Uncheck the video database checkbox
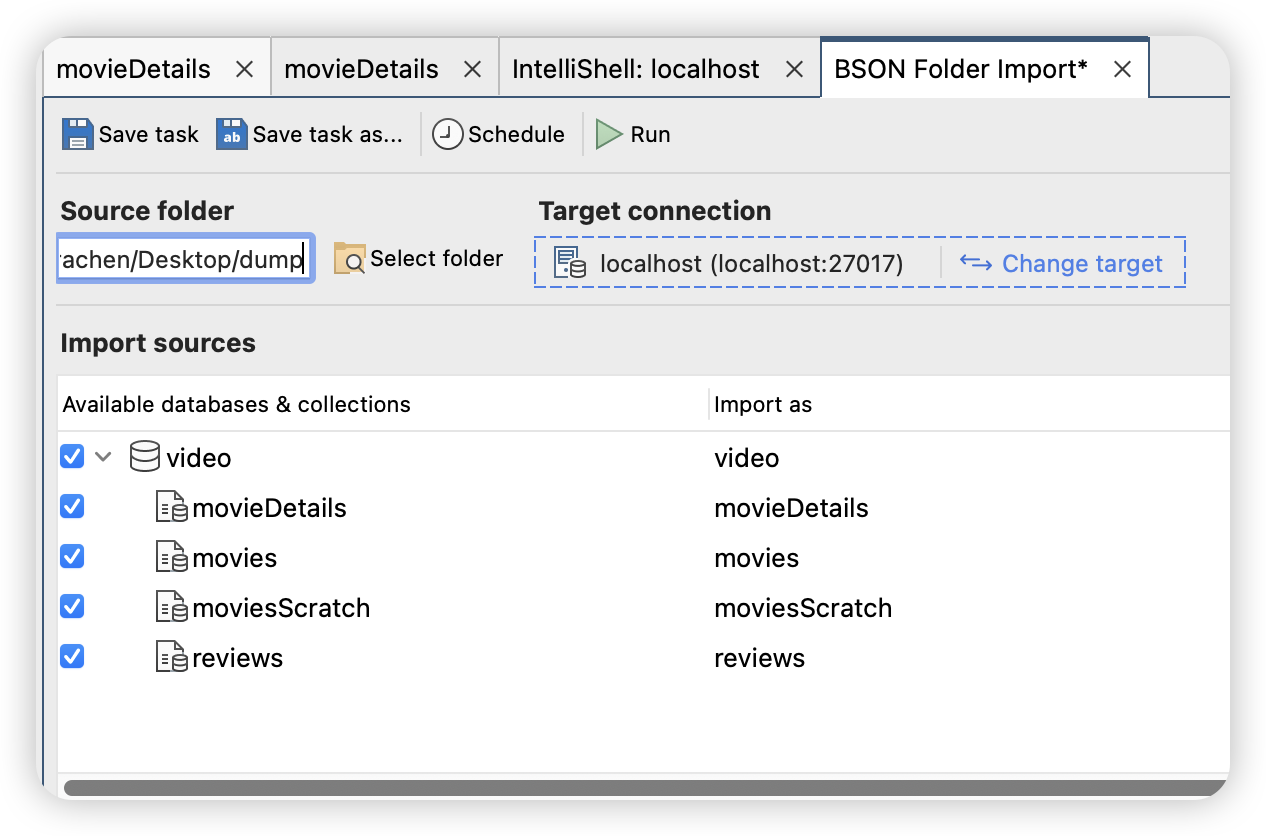The width and height of the screenshot is (1266, 836). pyautogui.click(x=72, y=457)
